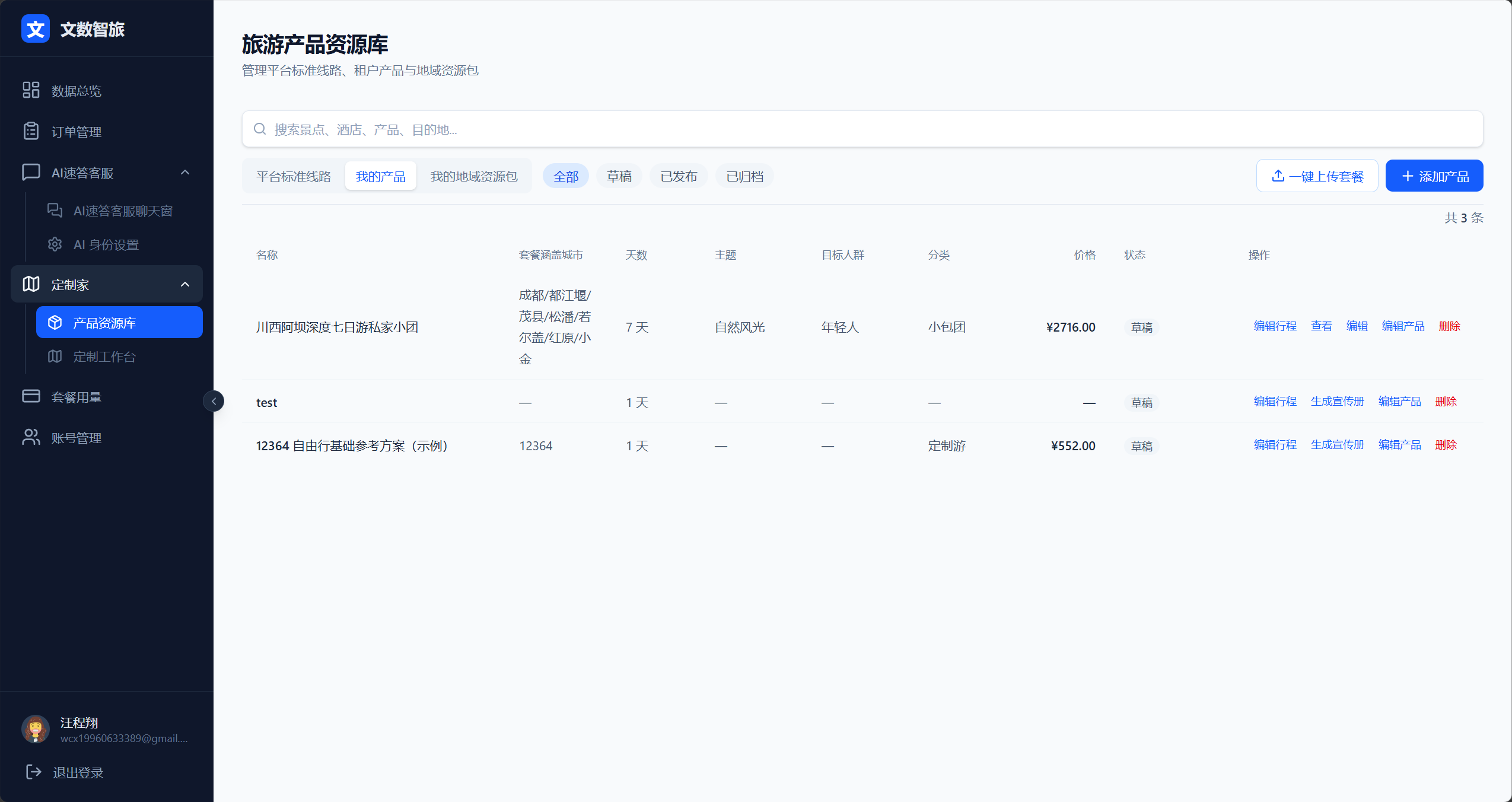Delete the 川西阿坝深度七日游 product
This screenshot has height=802, width=1512.
click(x=1450, y=326)
